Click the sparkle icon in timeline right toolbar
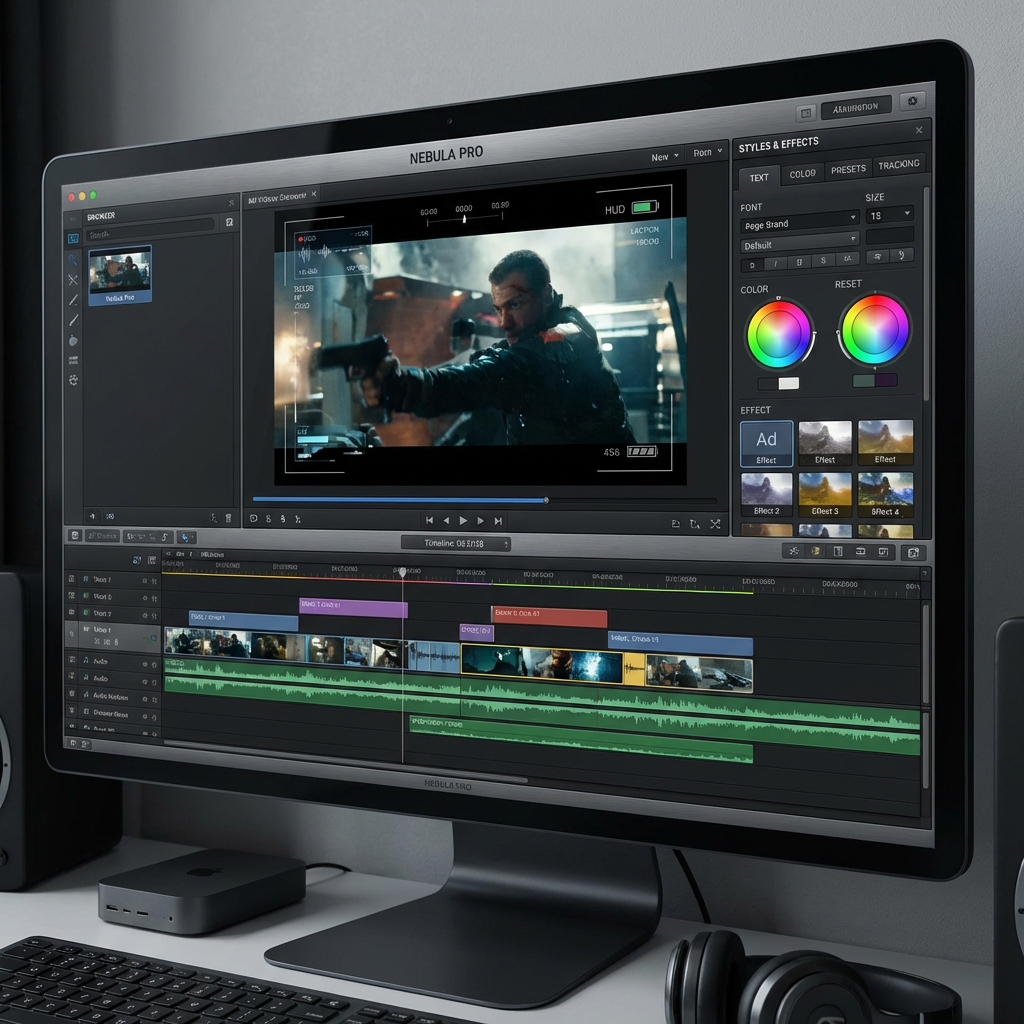Viewport: 1024px width, 1024px height. (793, 551)
